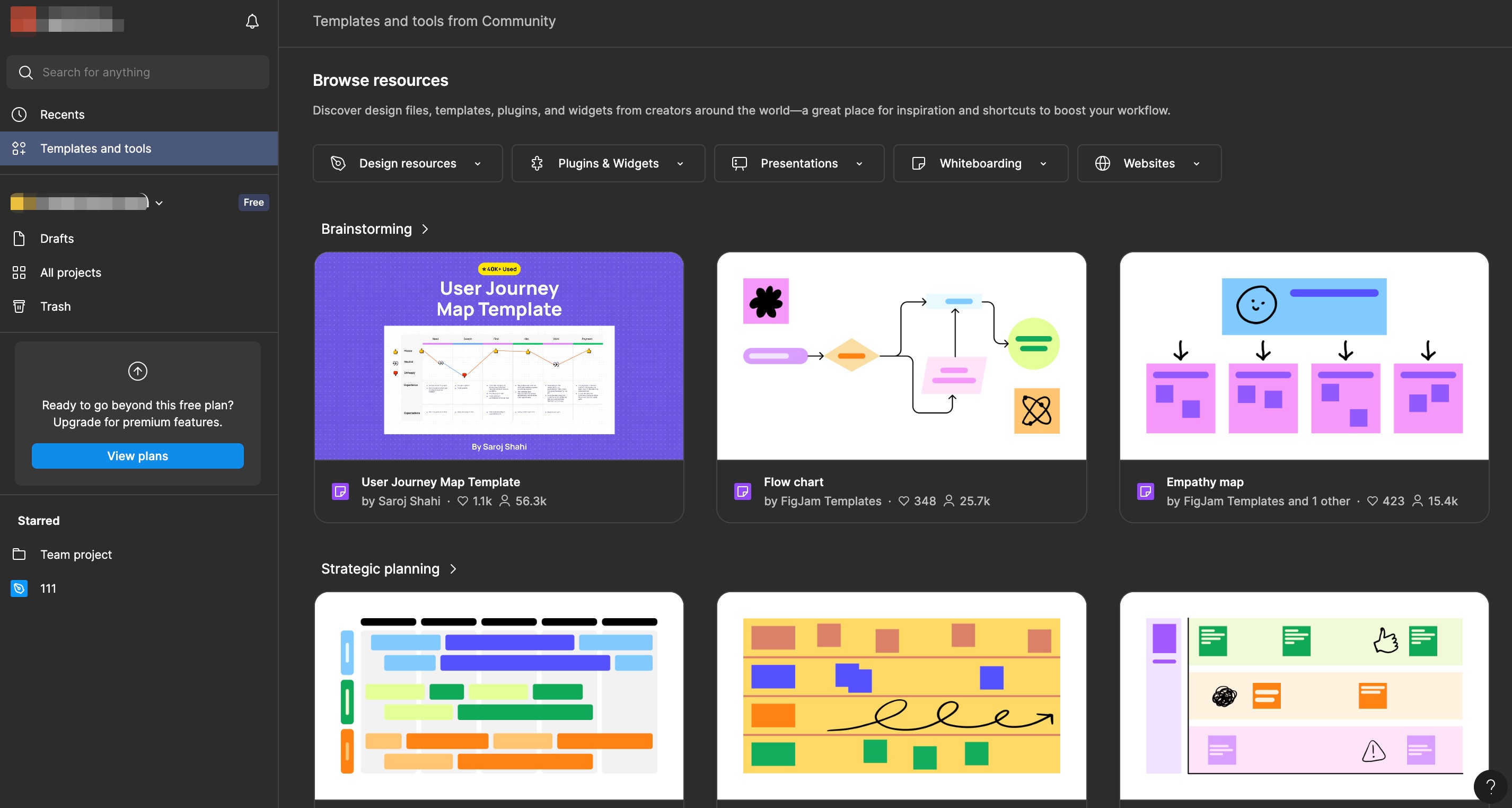Click FigJam icon beside Empathy map title

coord(1145,491)
